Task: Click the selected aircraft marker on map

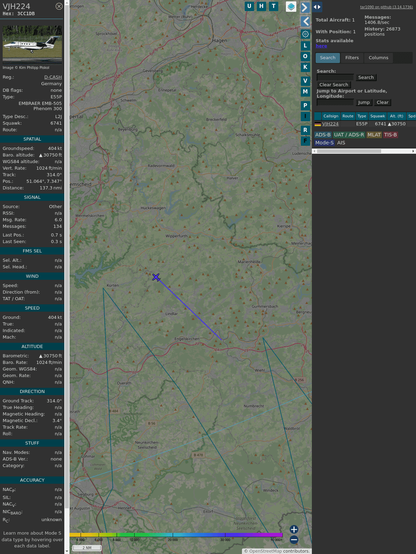Action: coord(156,277)
